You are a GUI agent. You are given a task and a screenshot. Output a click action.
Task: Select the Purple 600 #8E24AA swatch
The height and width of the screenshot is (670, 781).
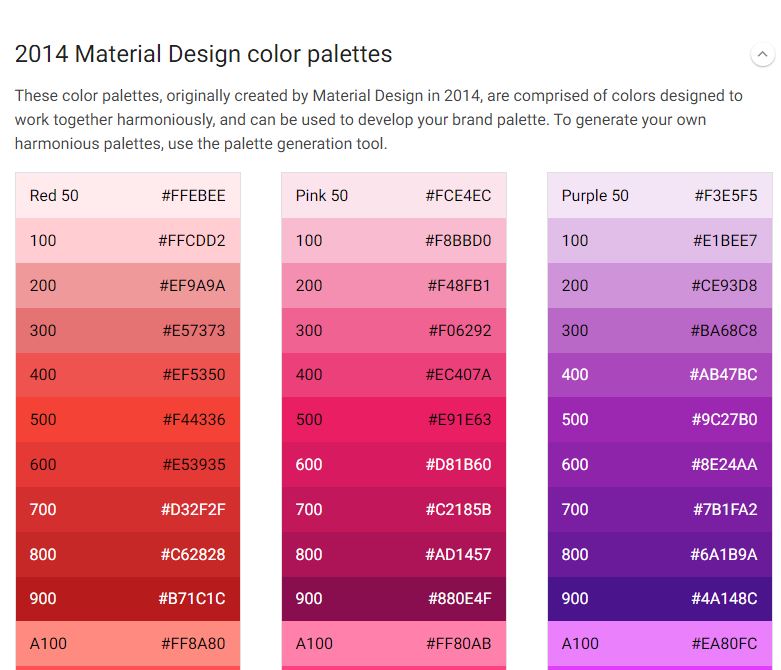pos(660,464)
